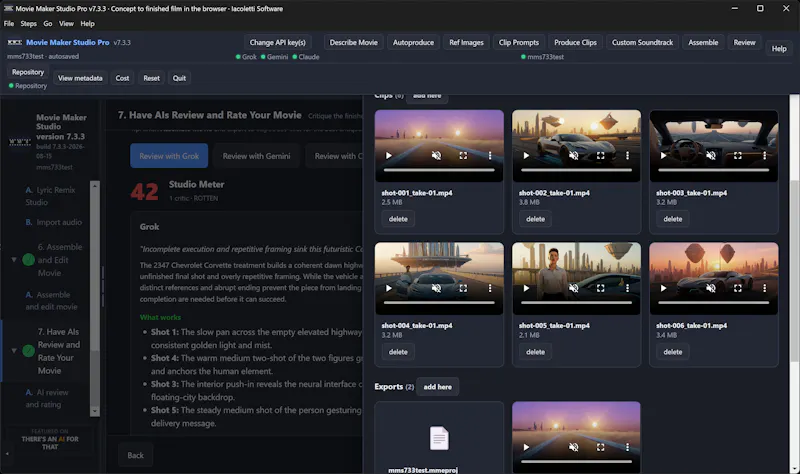Play the shot-002_take-01.mp4 clip

coord(526,156)
